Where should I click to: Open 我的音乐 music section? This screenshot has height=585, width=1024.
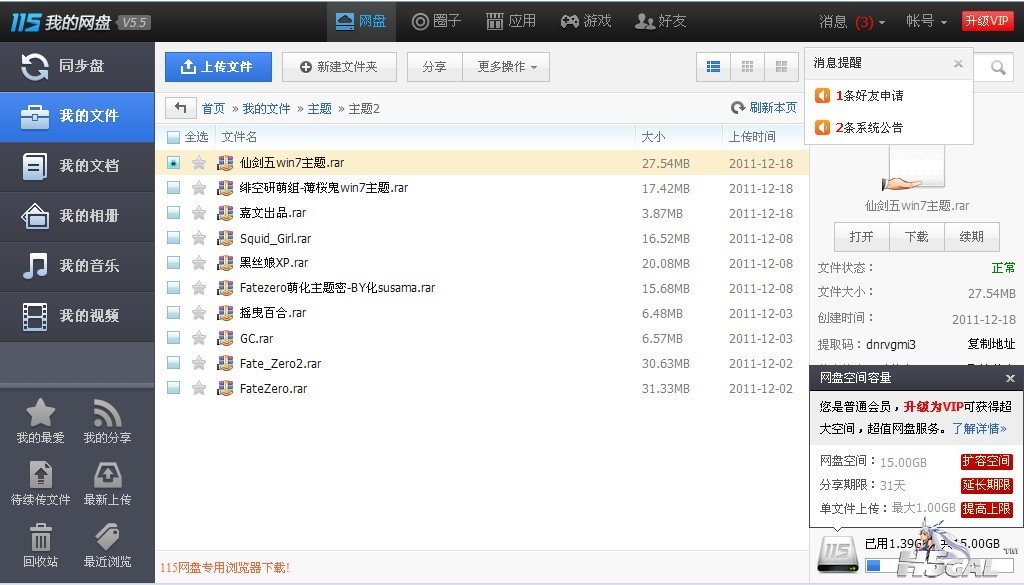tap(77, 266)
